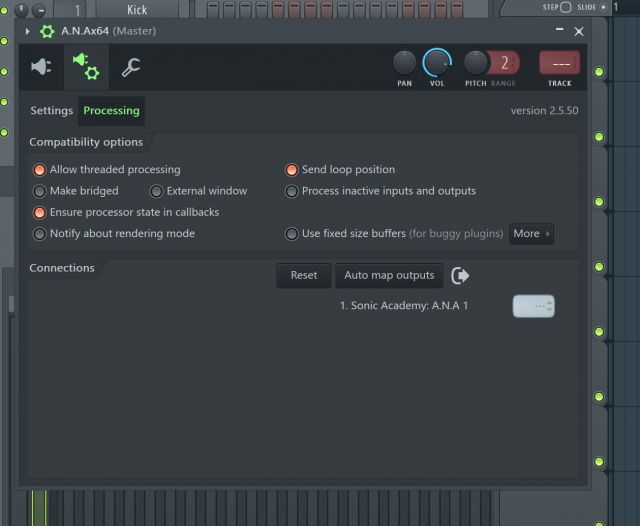Enable Process inactive inputs and outputs

[380, 191]
